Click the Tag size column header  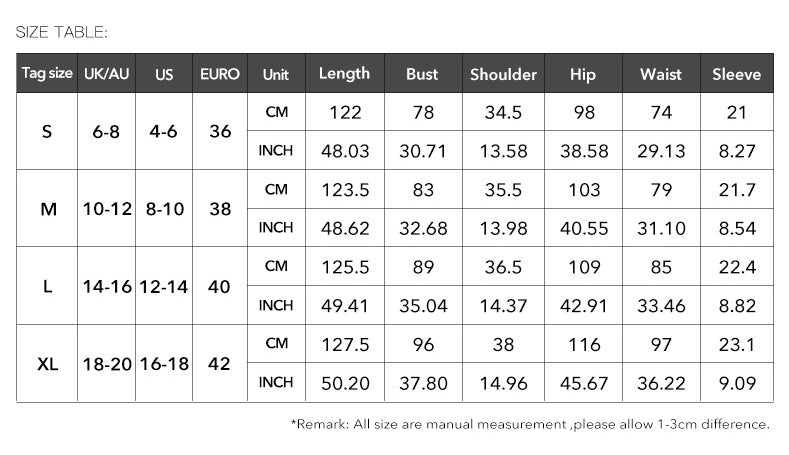47,74
